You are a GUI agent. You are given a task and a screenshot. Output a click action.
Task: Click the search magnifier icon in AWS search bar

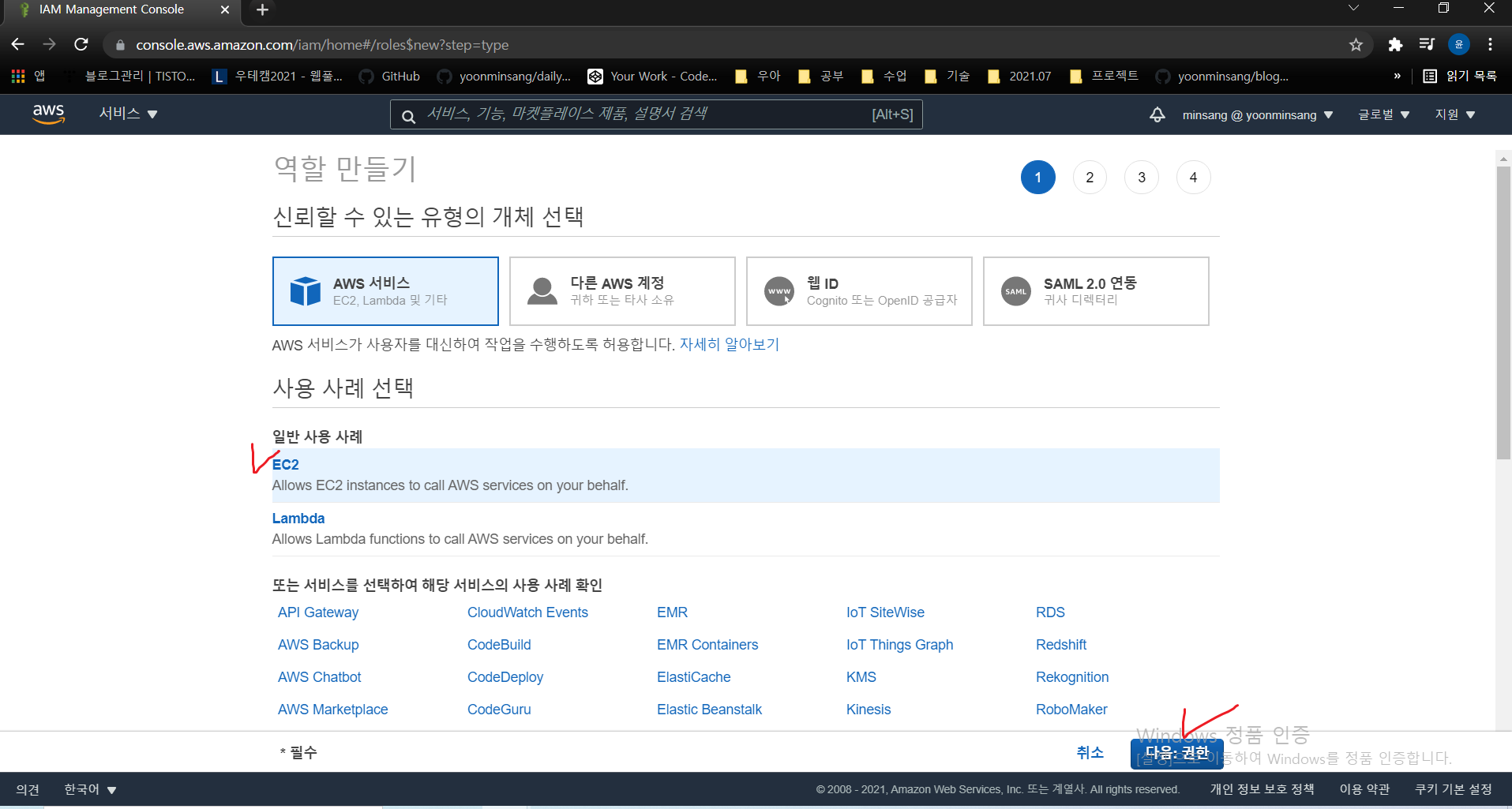(x=408, y=116)
